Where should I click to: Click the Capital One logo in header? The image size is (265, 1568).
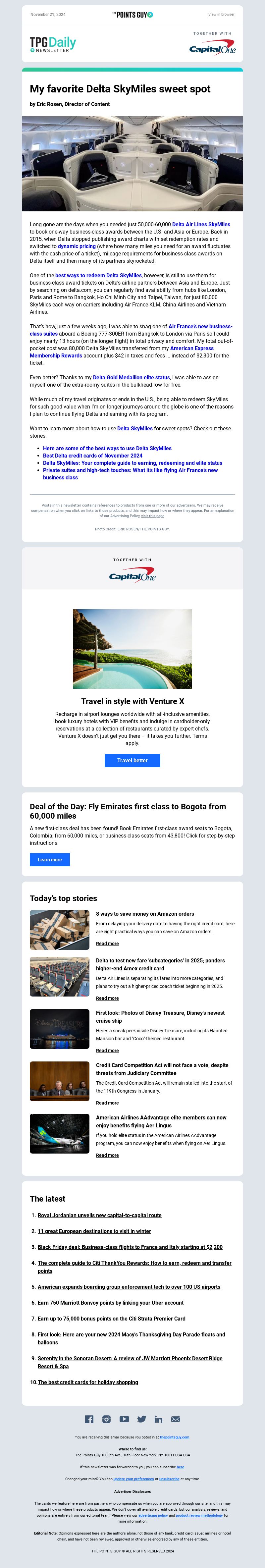tap(212, 47)
